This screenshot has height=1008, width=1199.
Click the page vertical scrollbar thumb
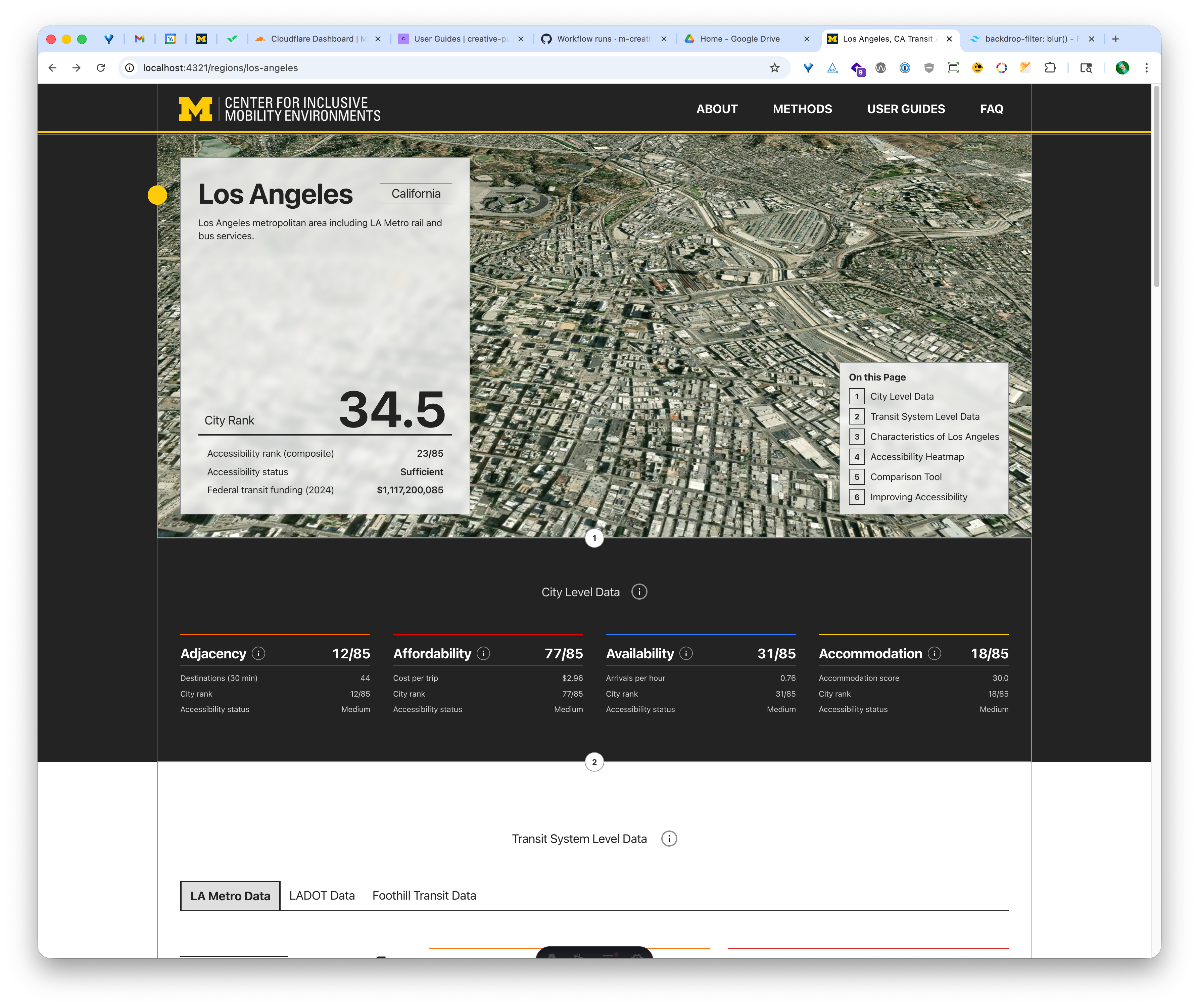click(1156, 186)
